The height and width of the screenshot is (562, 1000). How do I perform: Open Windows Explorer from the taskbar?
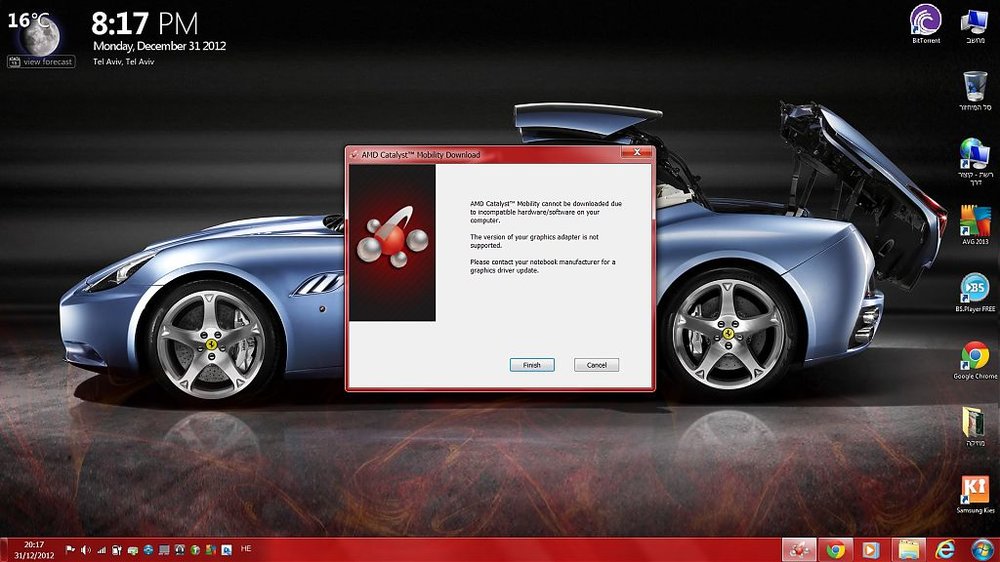[908, 550]
